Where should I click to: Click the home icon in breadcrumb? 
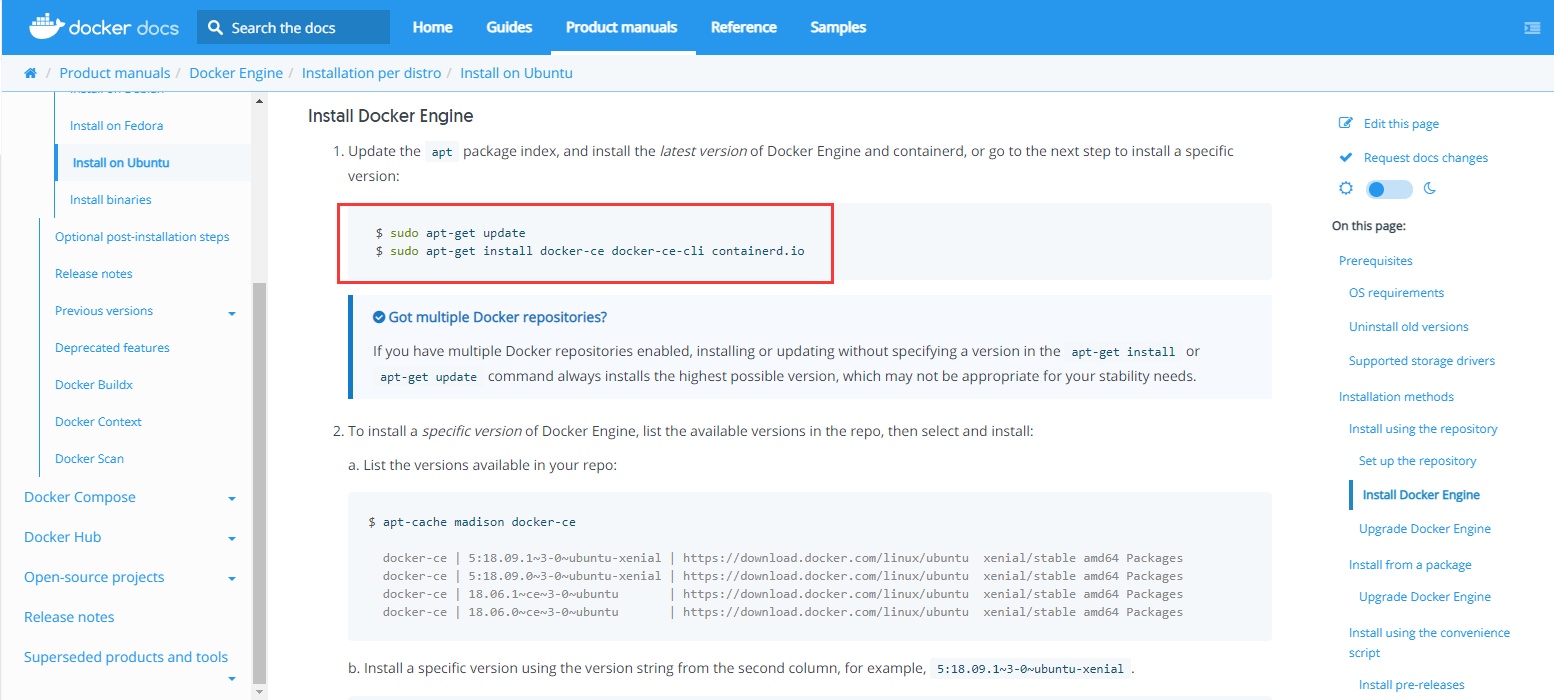(x=30, y=73)
